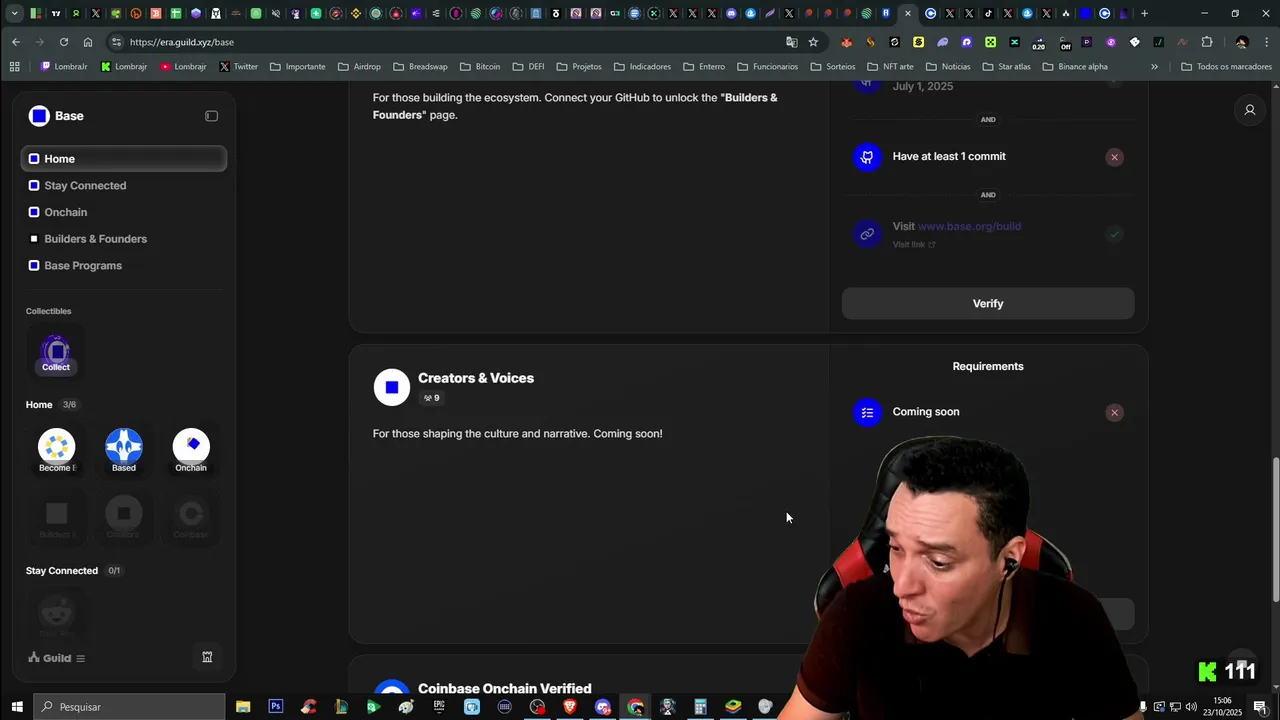Open the Based role badge
Screen dimensions: 1280x720
pos(124,450)
